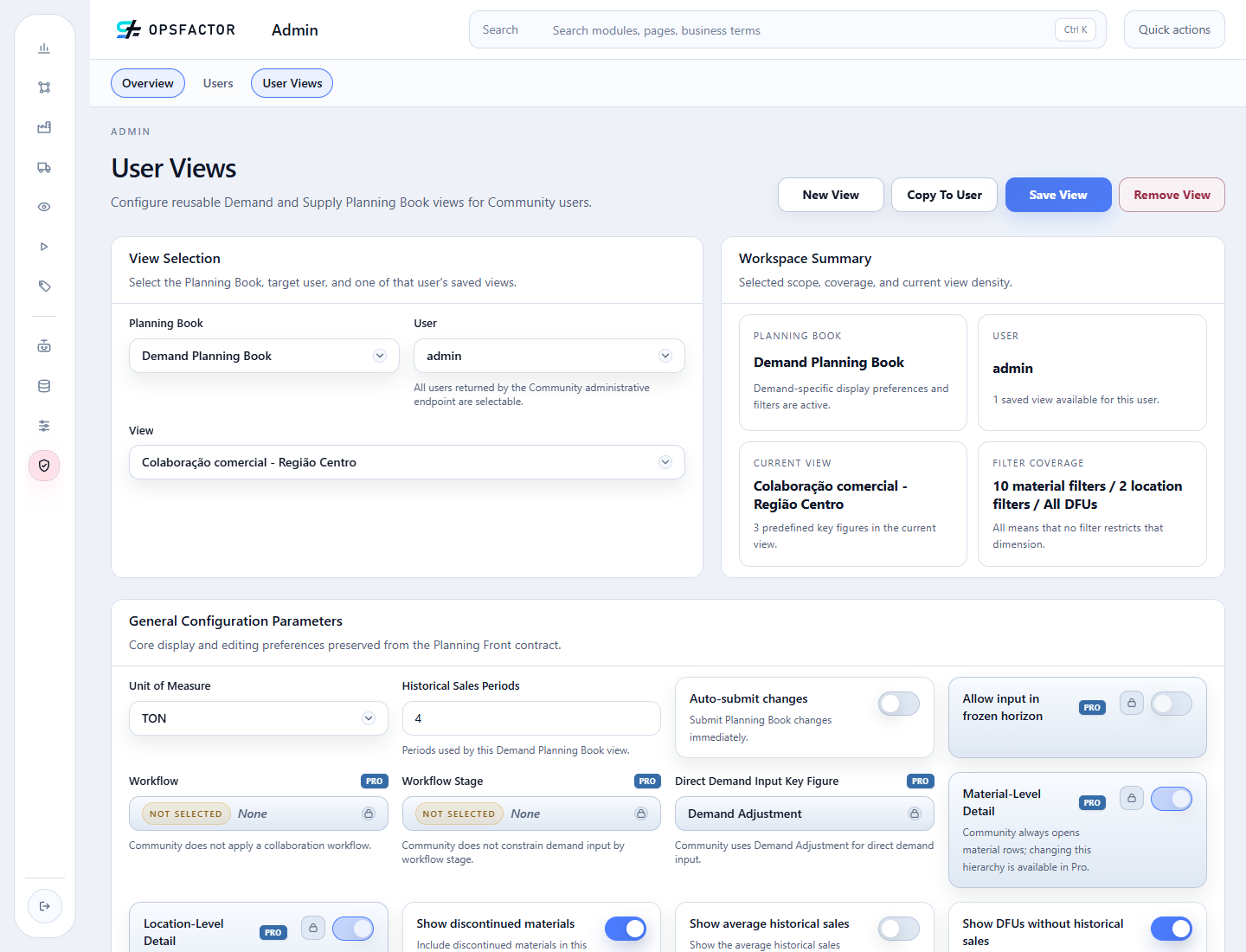
Task: Click the Historical Sales Periods input
Action: [531, 718]
